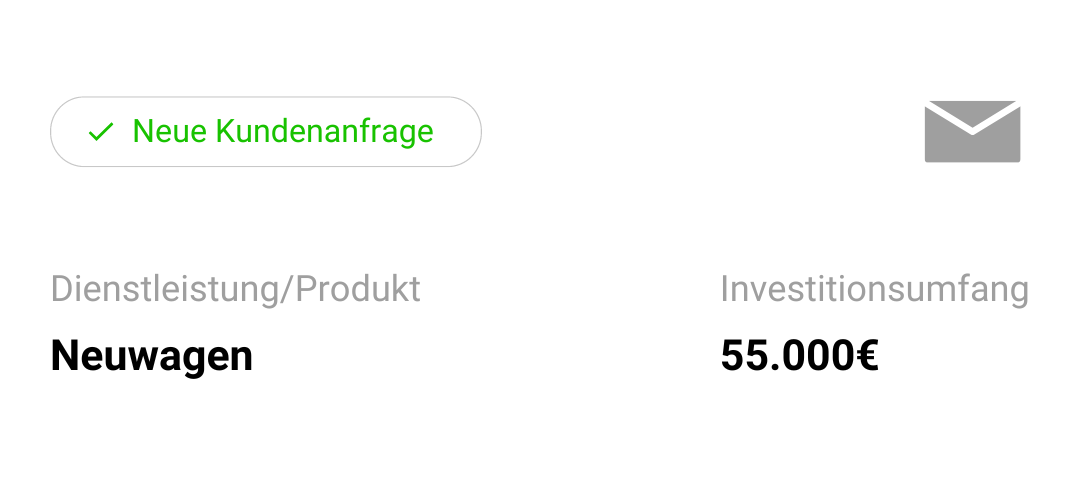Viewport: 1080px width, 500px height.
Task: Click the Investitionsumfang label
Action: pos(875,289)
